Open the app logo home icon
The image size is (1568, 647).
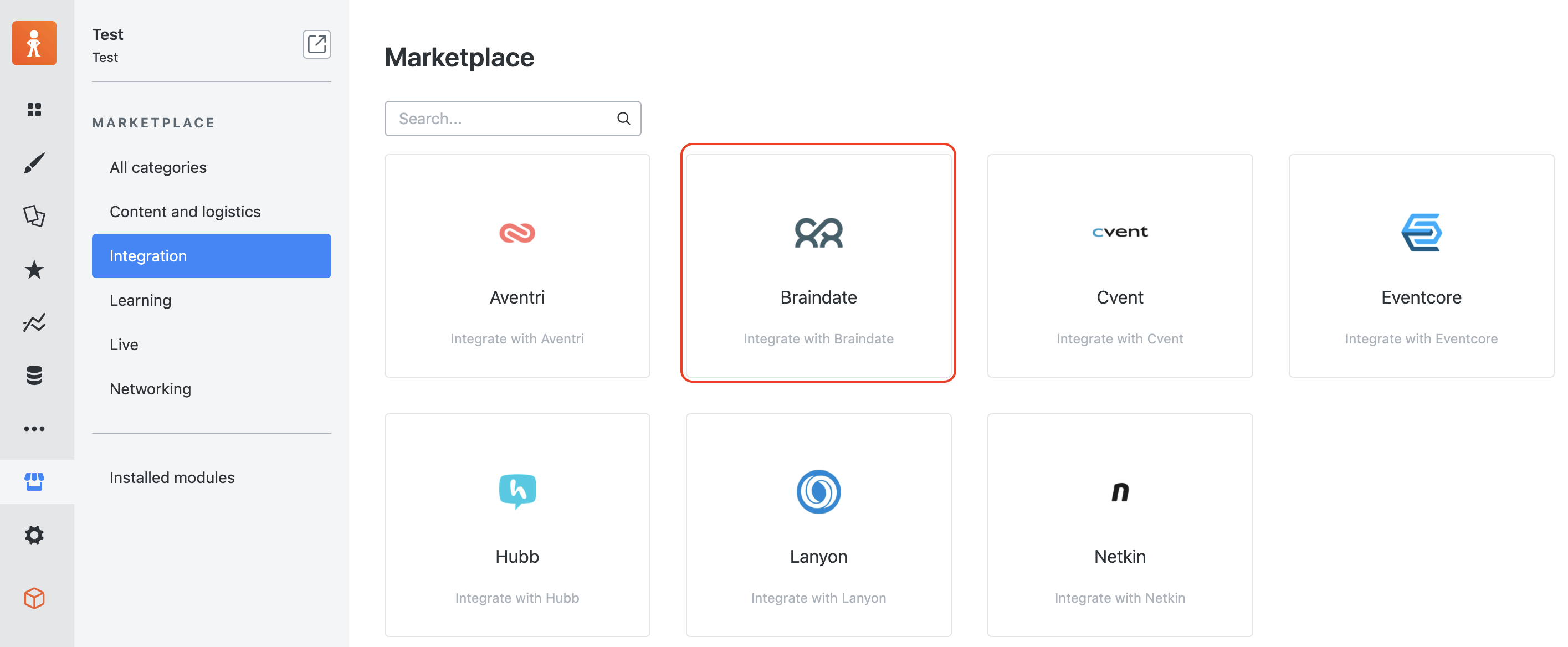click(34, 43)
